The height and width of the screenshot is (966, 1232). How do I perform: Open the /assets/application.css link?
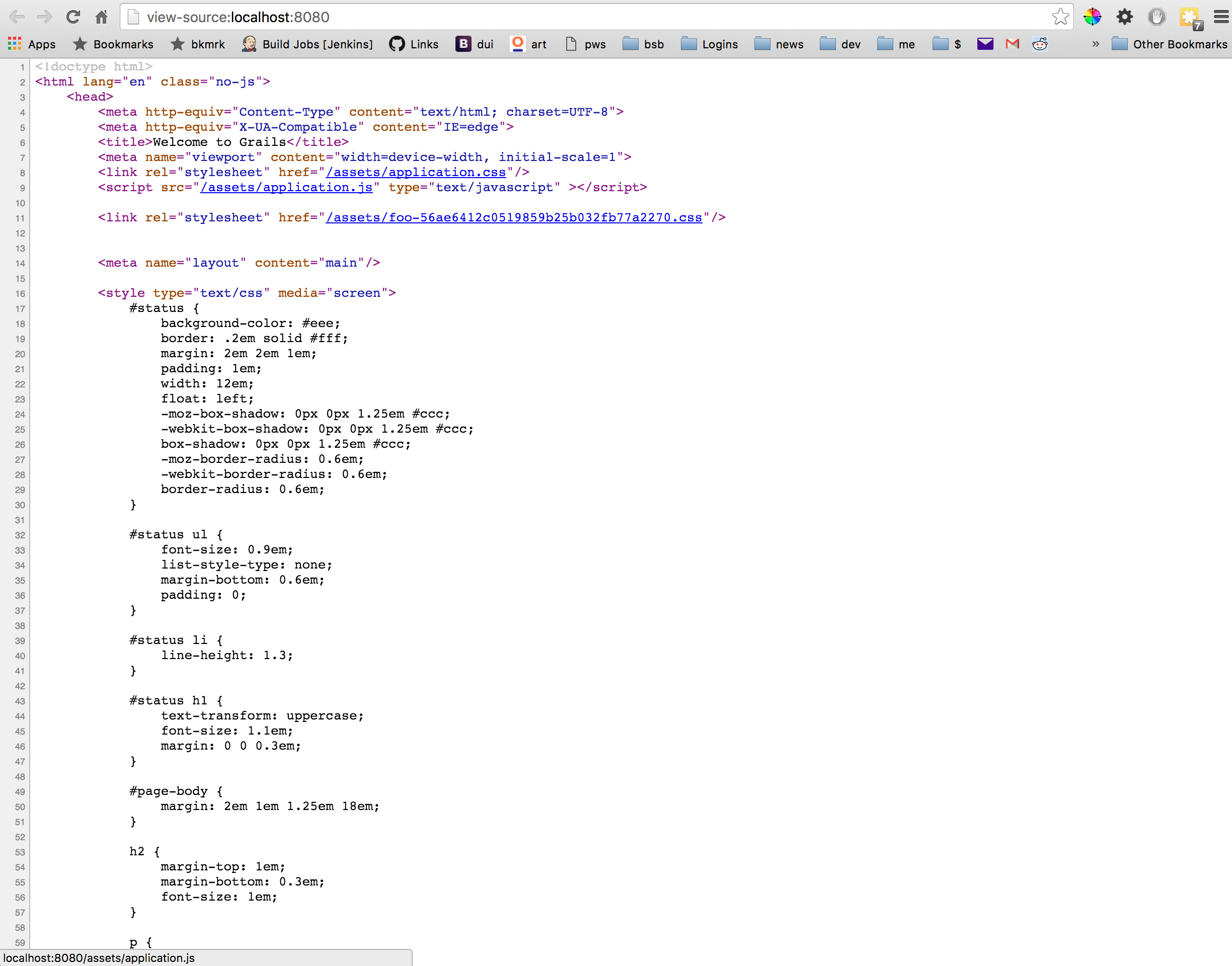[x=416, y=172]
